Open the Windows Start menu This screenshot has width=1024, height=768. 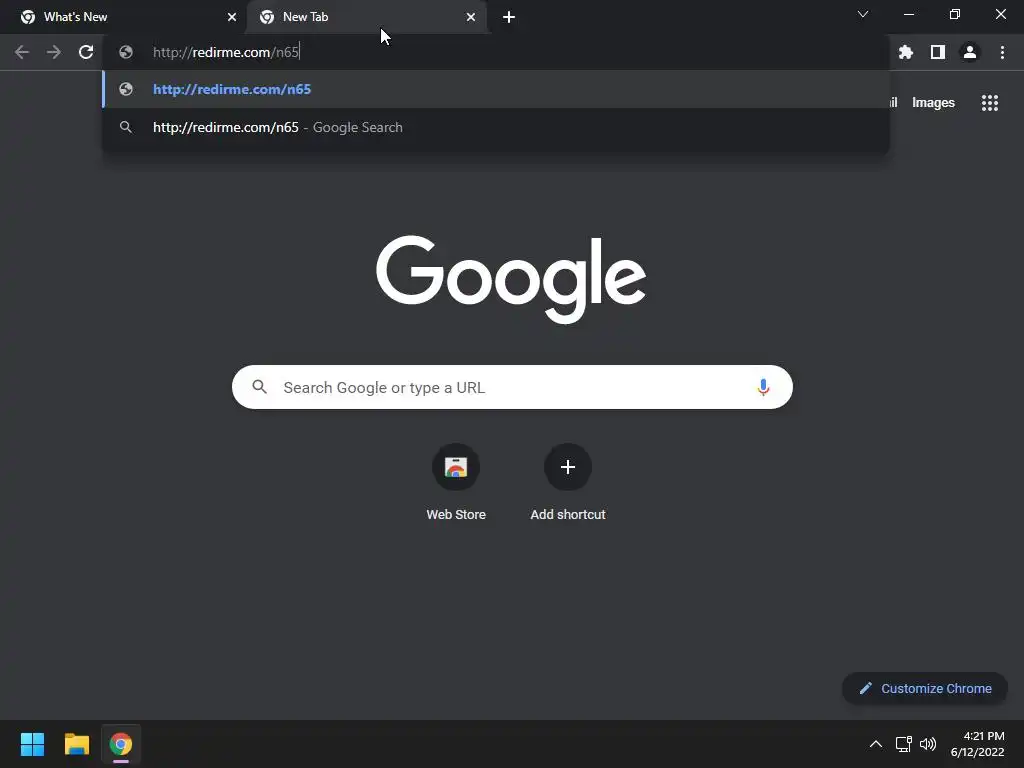tap(32, 744)
